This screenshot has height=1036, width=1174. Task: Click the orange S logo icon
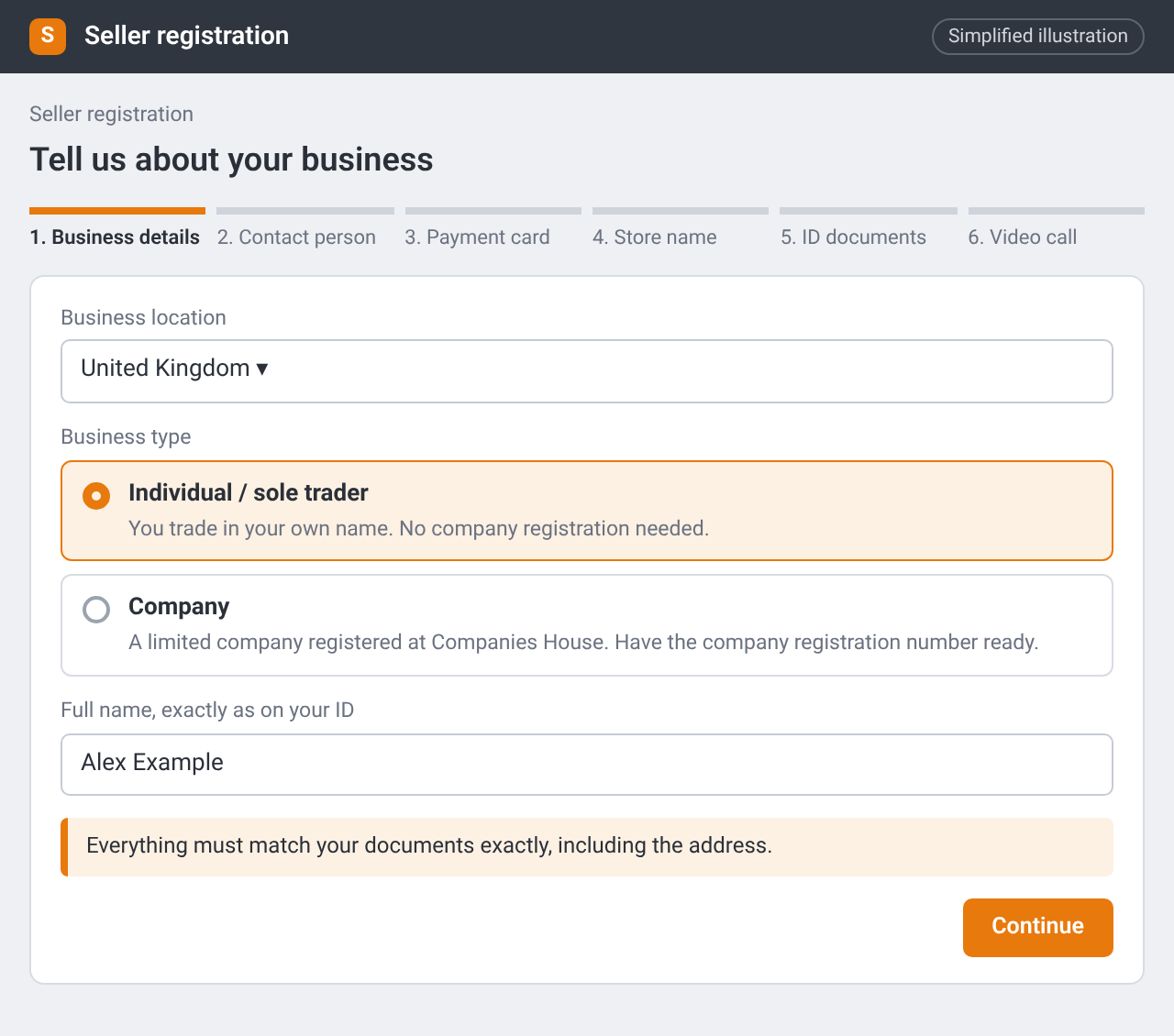pyautogui.click(x=48, y=37)
